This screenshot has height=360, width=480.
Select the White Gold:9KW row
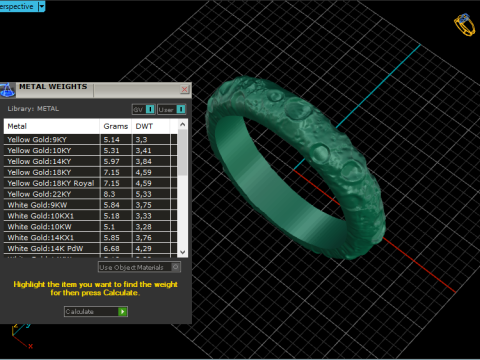(90, 205)
